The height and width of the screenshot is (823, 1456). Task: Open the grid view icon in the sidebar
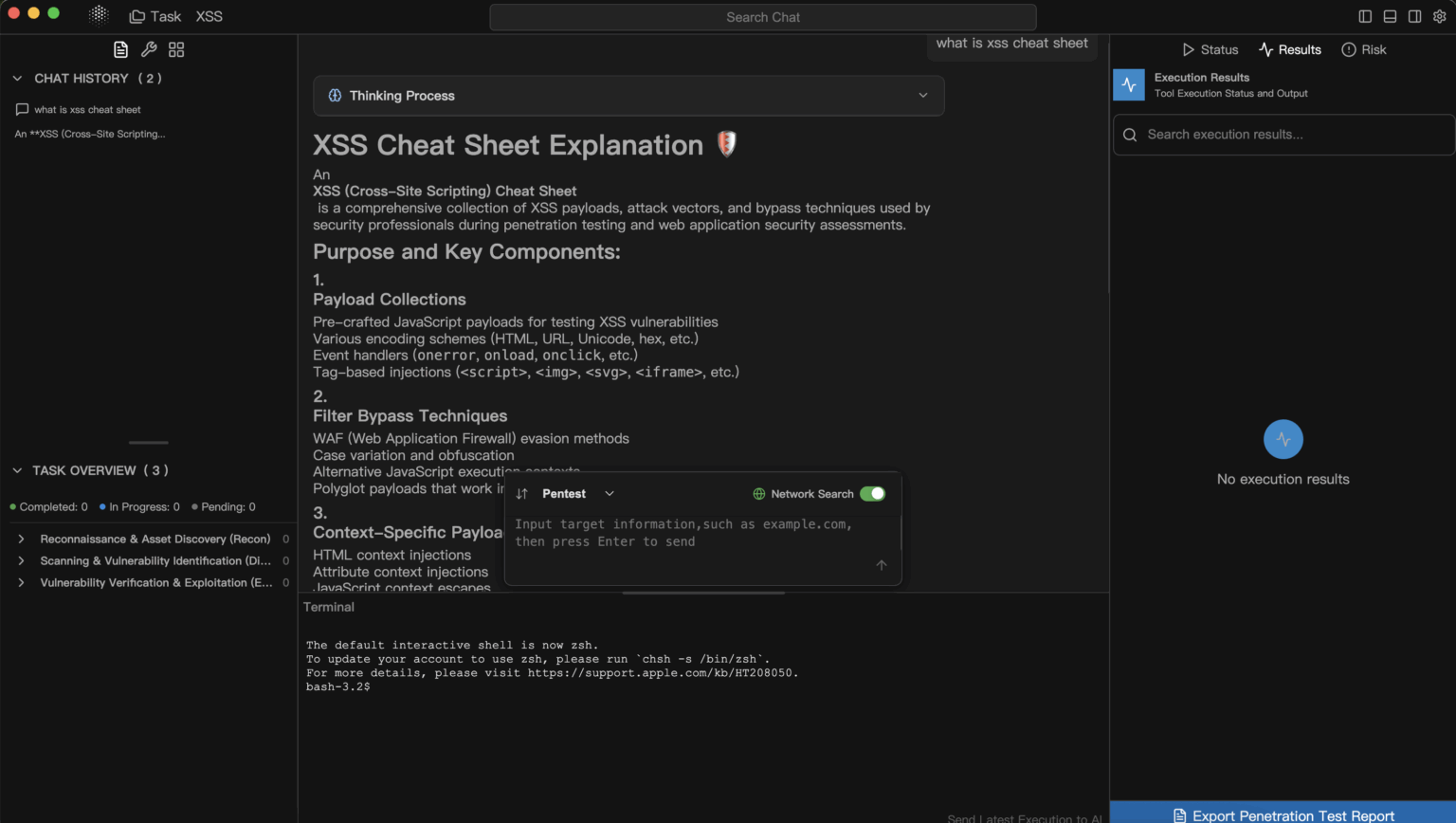tap(175, 48)
